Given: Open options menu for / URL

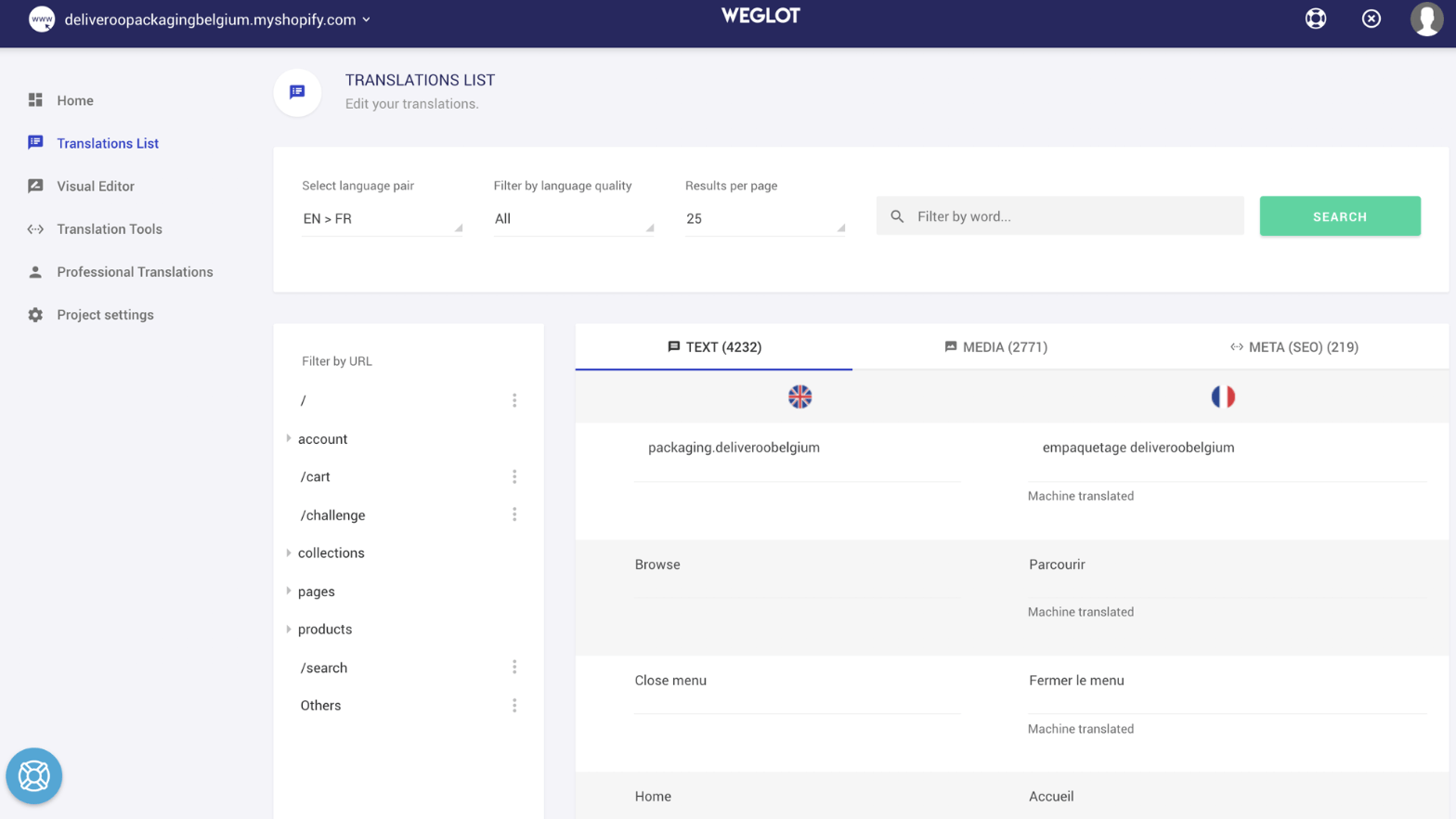Looking at the screenshot, I should (x=514, y=400).
